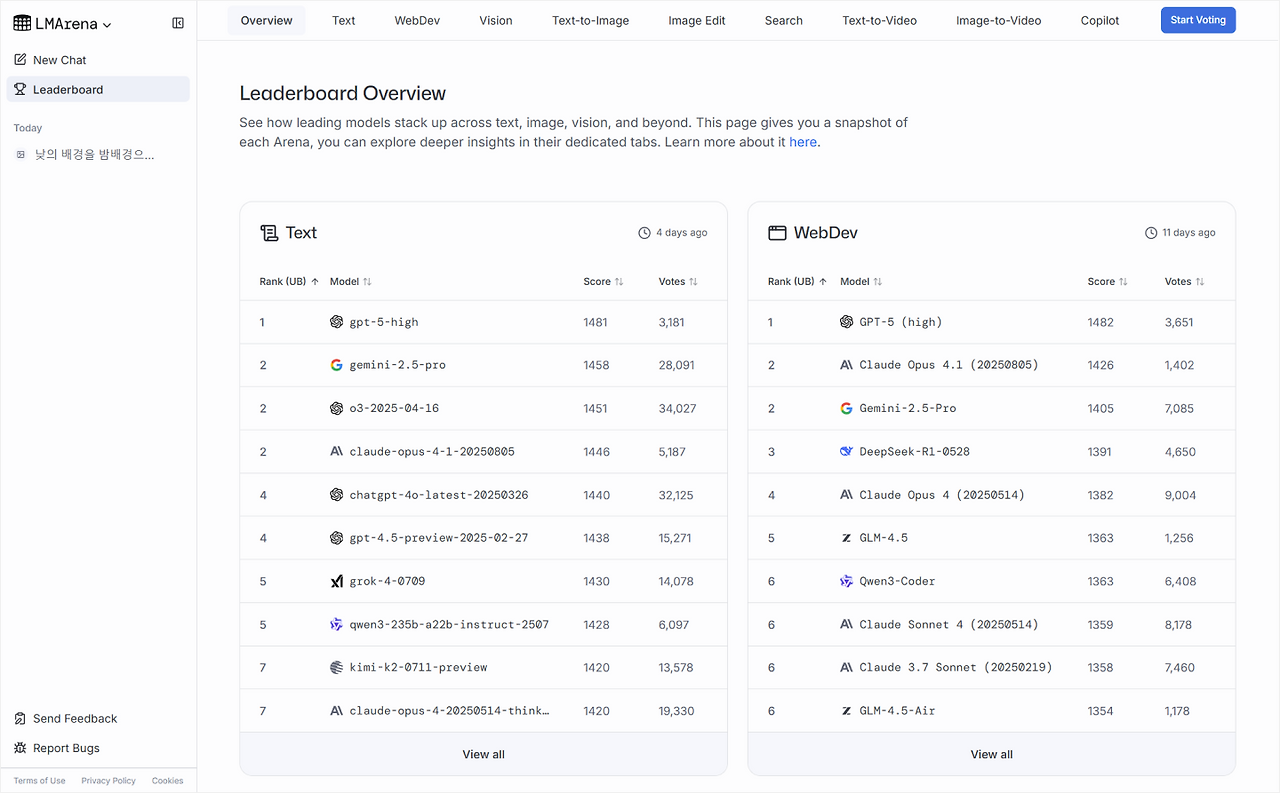Click the Text leaderboard scroll icon
The image size is (1280, 793).
[269, 233]
